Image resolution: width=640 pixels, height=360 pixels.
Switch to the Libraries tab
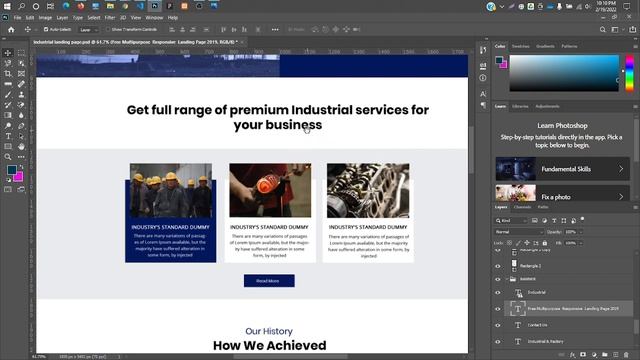point(520,106)
